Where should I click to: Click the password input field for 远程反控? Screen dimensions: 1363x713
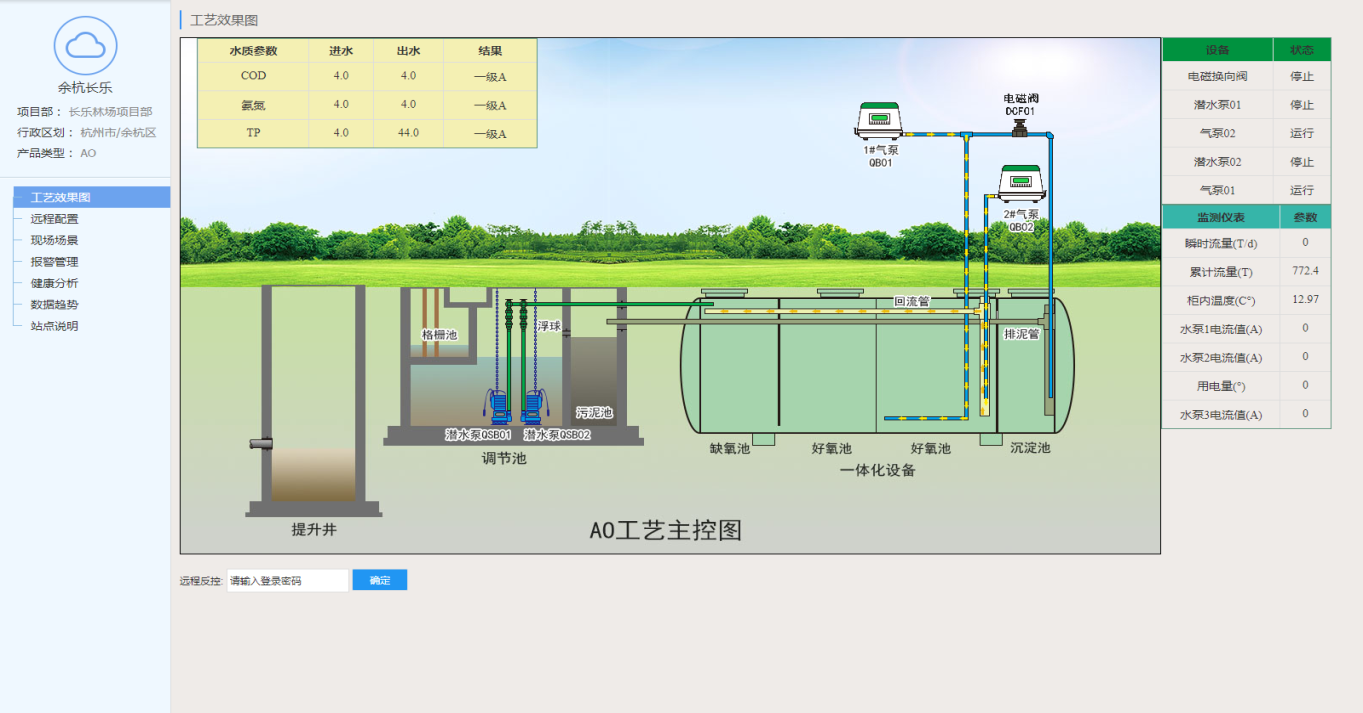(287, 581)
